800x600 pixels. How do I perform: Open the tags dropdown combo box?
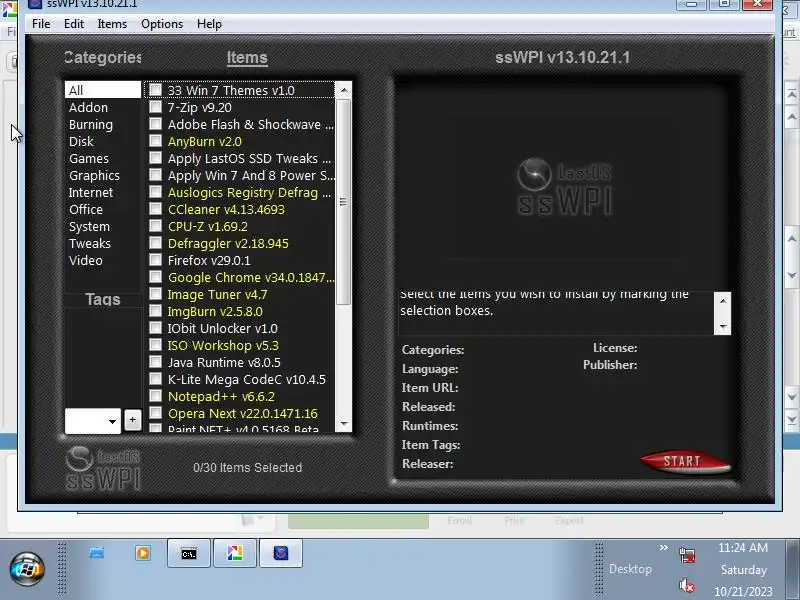point(93,421)
